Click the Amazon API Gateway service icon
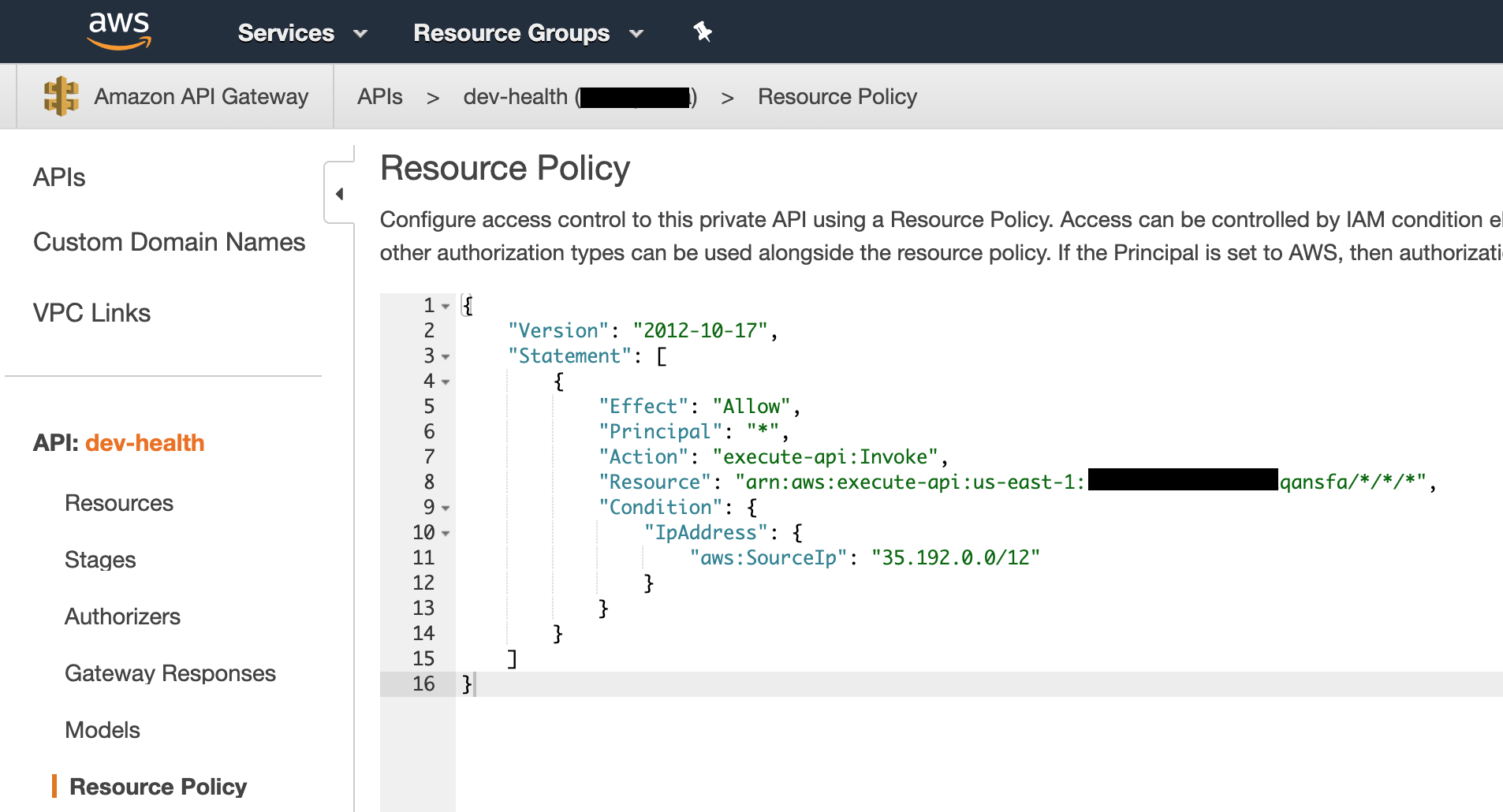Image resolution: width=1503 pixels, height=812 pixels. 61,96
